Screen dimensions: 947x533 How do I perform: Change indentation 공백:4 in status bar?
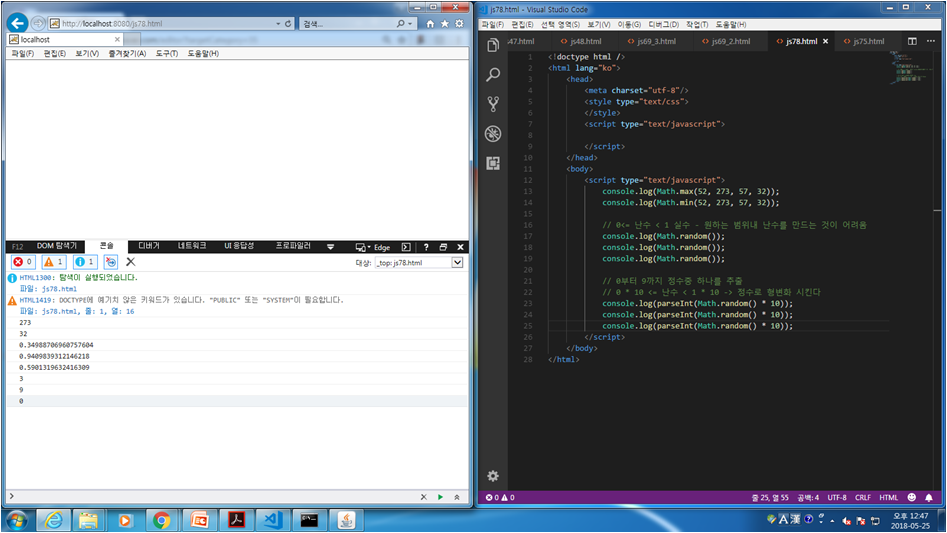(x=807, y=497)
